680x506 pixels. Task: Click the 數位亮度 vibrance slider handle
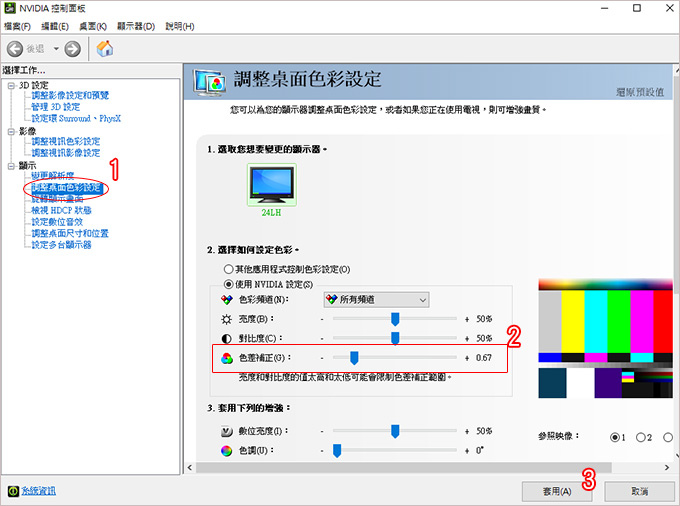point(395,431)
